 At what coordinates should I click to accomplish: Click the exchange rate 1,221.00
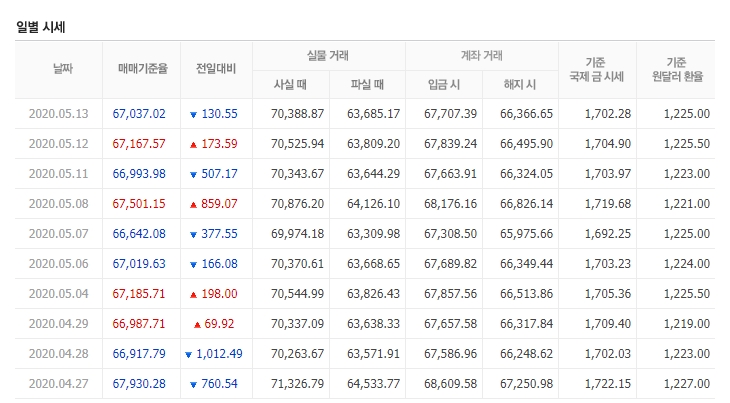pos(687,204)
